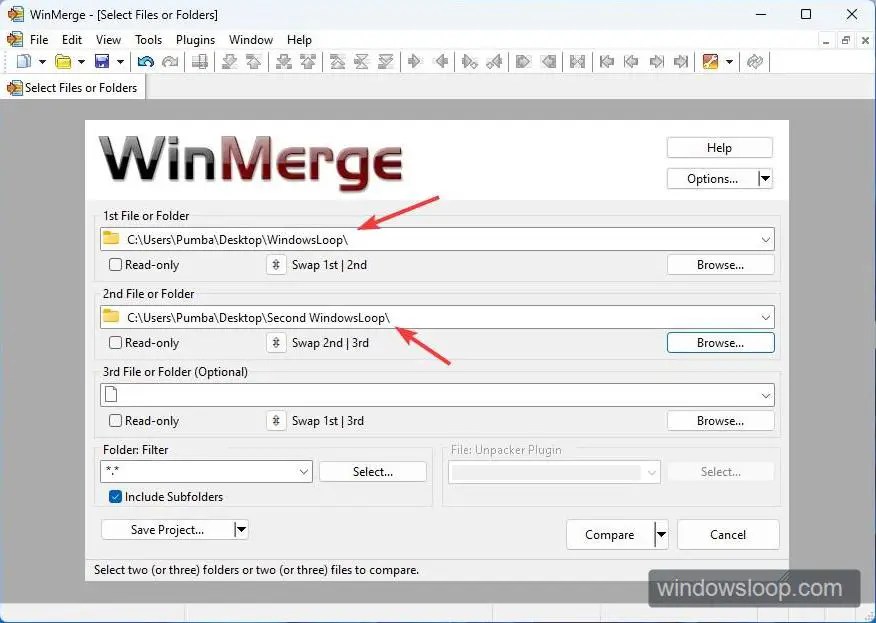This screenshot has height=623, width=876.
Task: Click the Save floppy disk toolbar icon
Action: [x=102, y=61]
